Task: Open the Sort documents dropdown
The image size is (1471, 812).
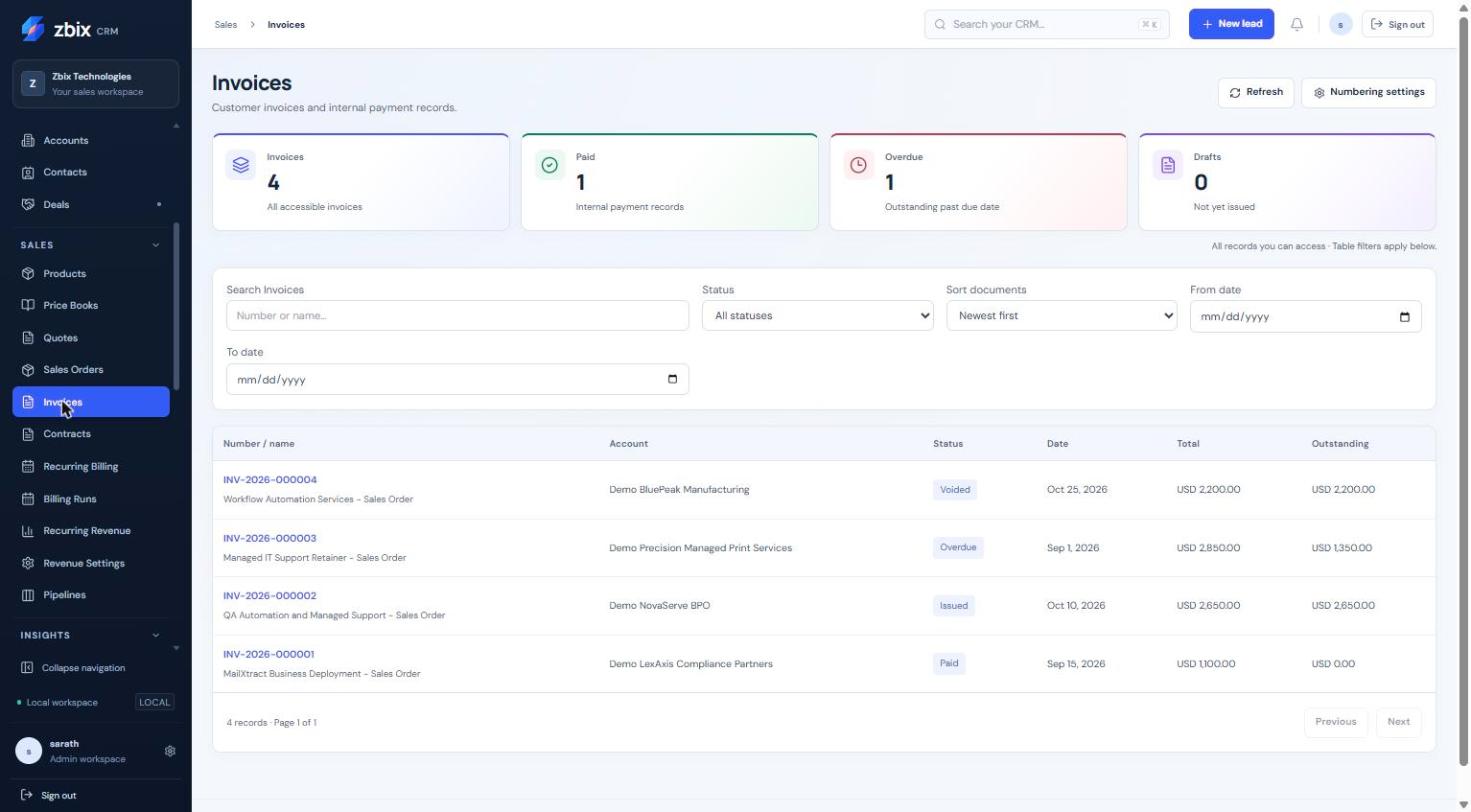Action: coord(1061,316)
